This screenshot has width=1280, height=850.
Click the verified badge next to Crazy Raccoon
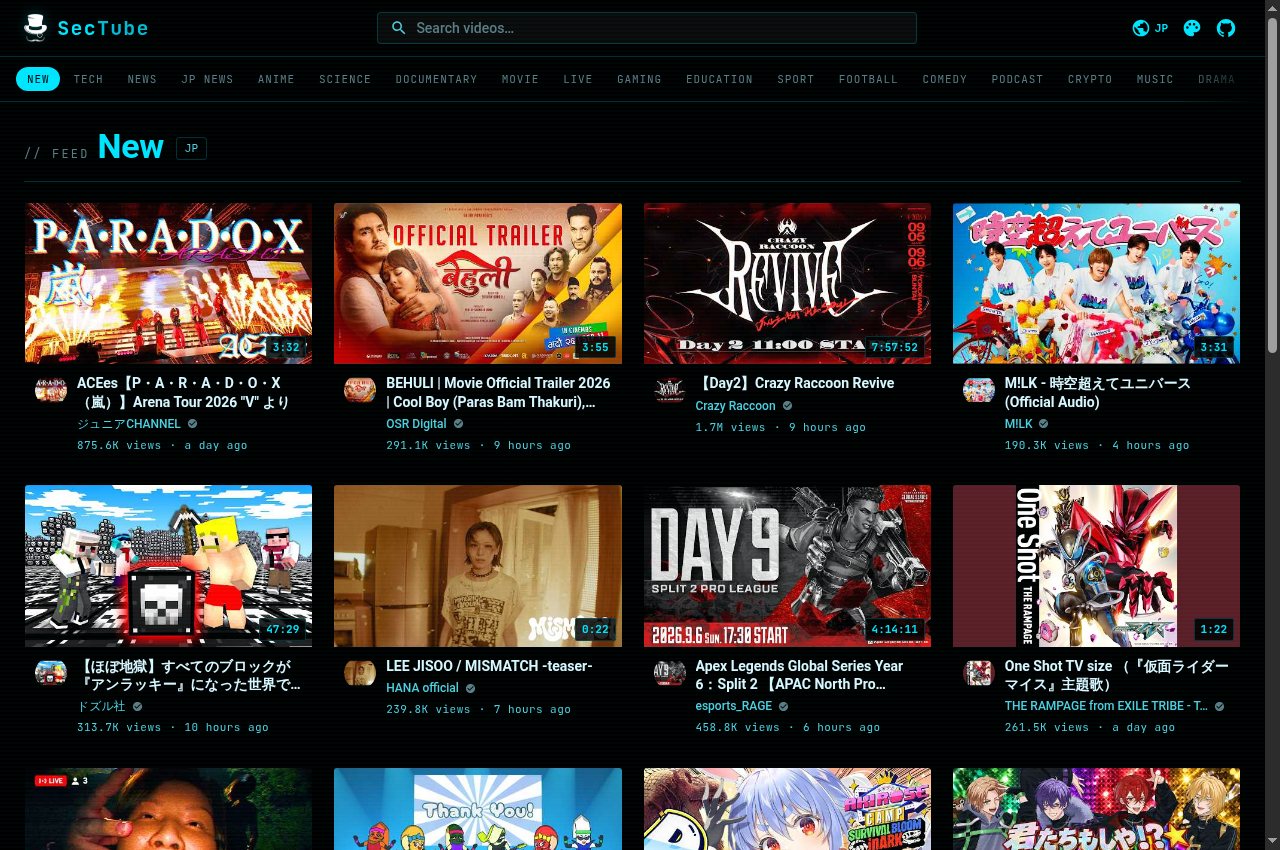coord(787,406)
